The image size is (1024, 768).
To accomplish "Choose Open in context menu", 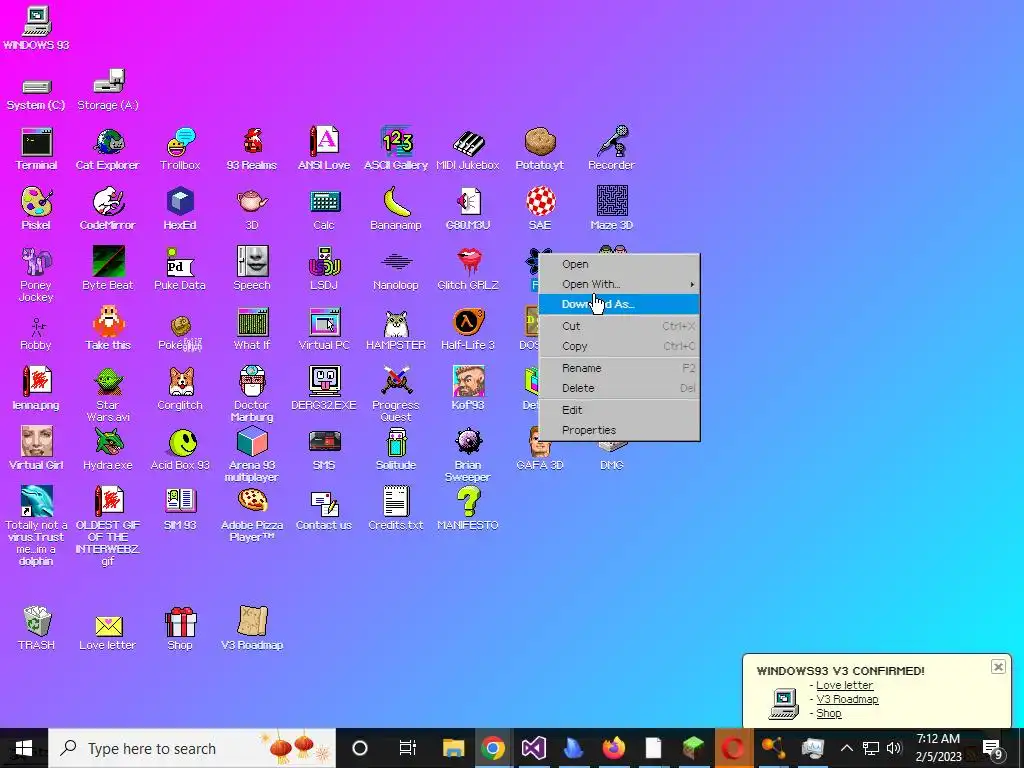I will [x=619, y=264].
